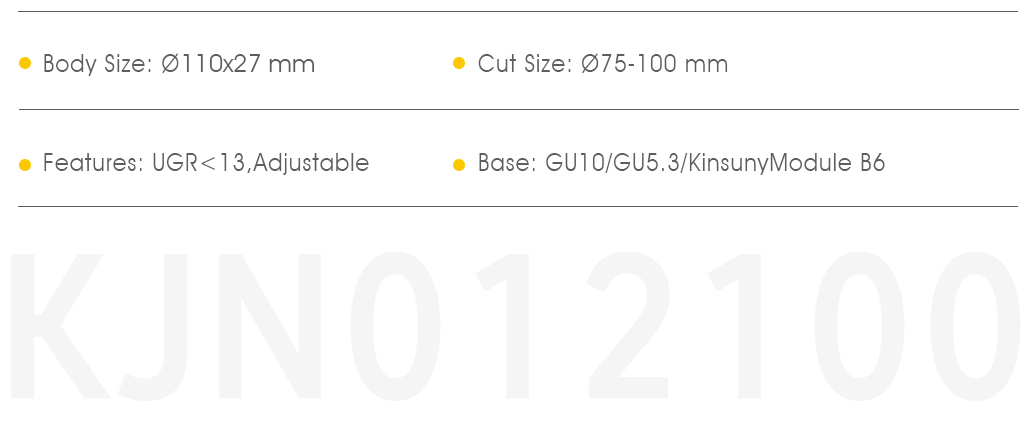Click the first 0 in the model watermark

click(394, 326)
